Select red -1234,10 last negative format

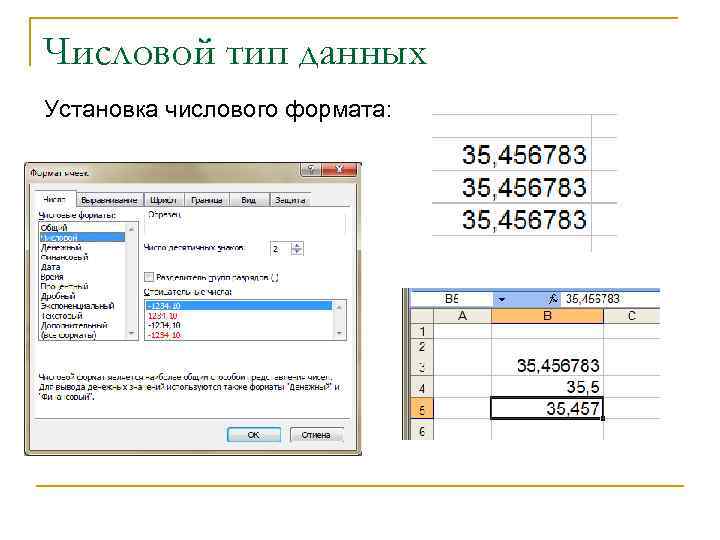pos(238,335)
